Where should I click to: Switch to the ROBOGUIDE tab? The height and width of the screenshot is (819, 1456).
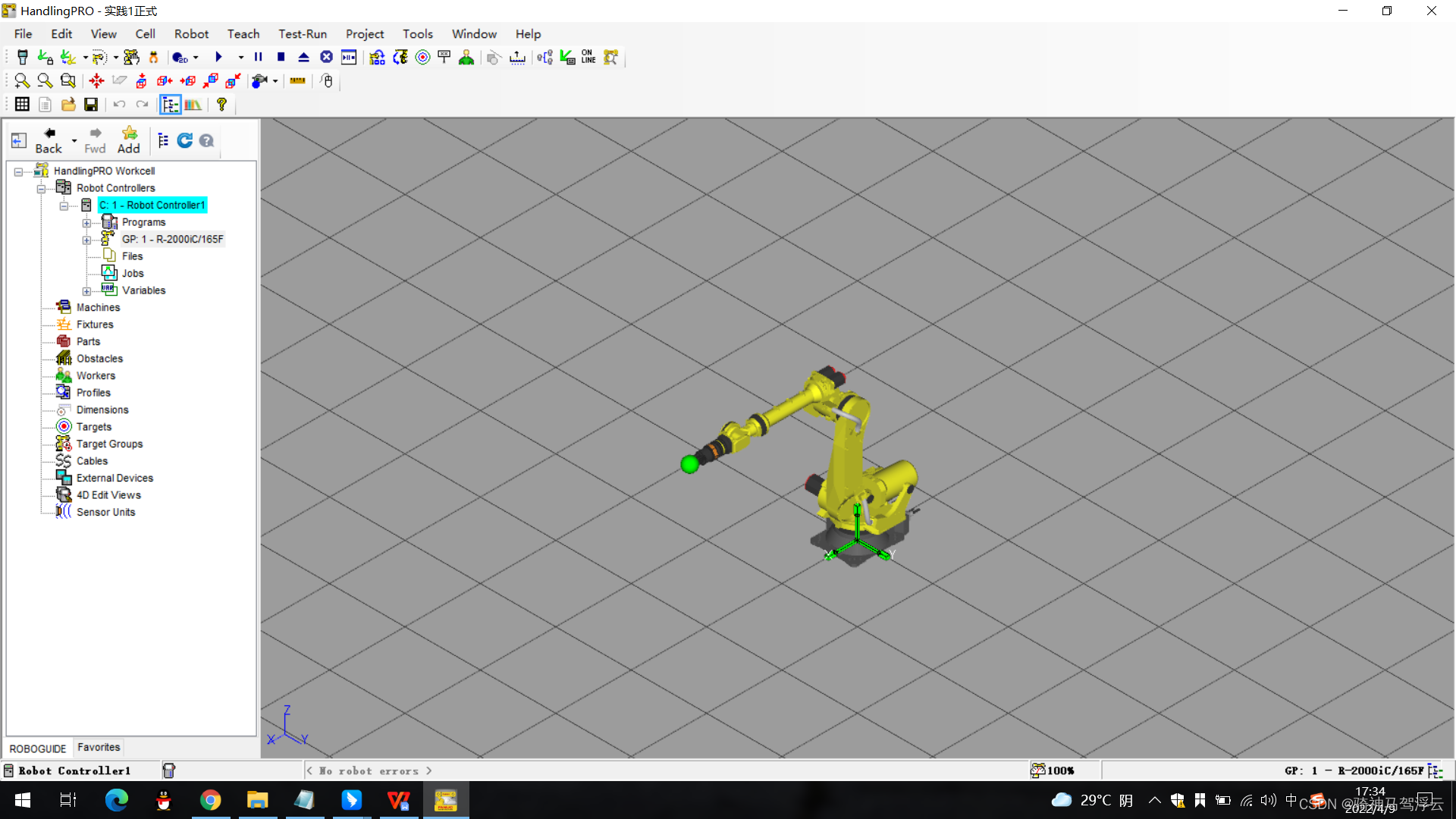pos(38,749)
